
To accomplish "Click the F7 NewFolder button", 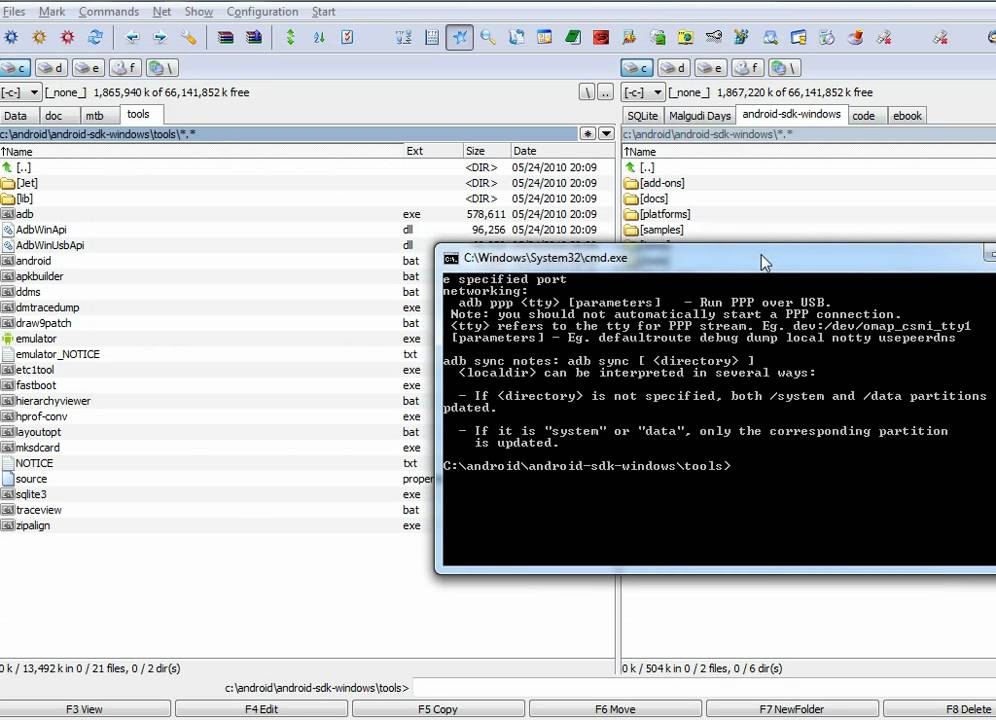I will [x=791, y=709].
